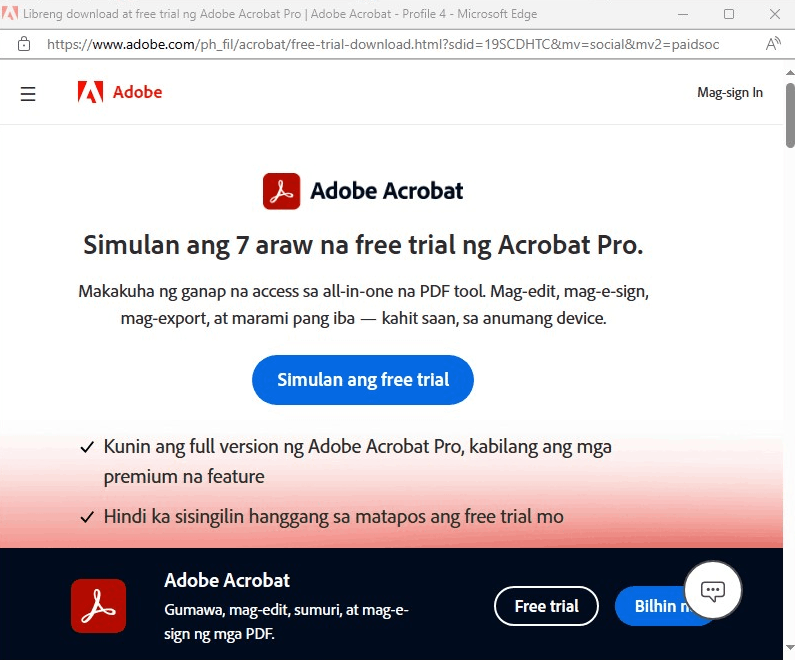Open the chat support bubble
This screenshot has height=660, width=795.
[712, 590]
